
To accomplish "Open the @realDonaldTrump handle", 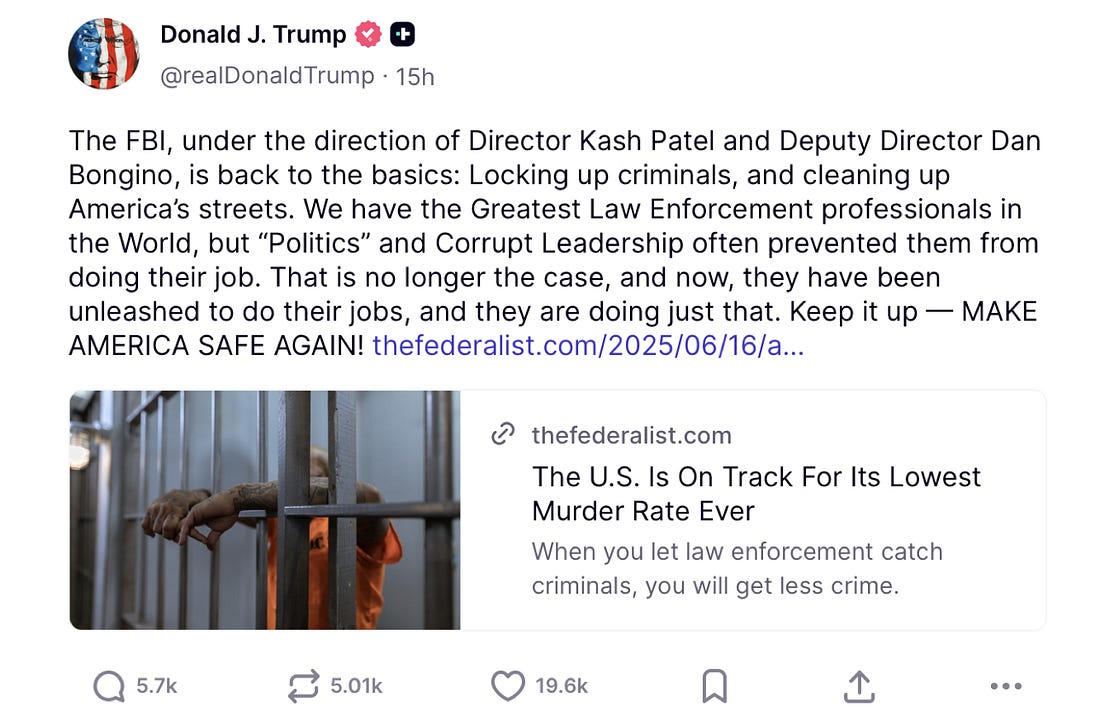I will tap(267, 76).
